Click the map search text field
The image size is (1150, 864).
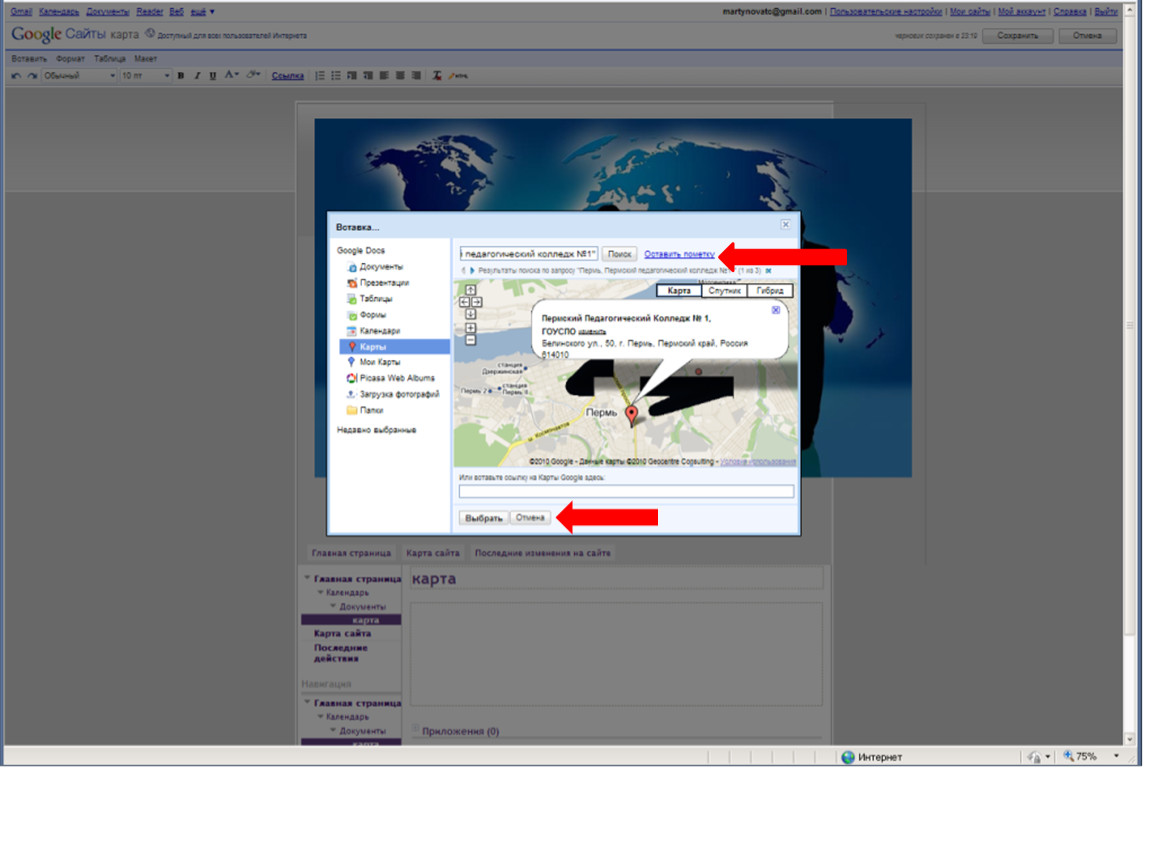point(529,254)
